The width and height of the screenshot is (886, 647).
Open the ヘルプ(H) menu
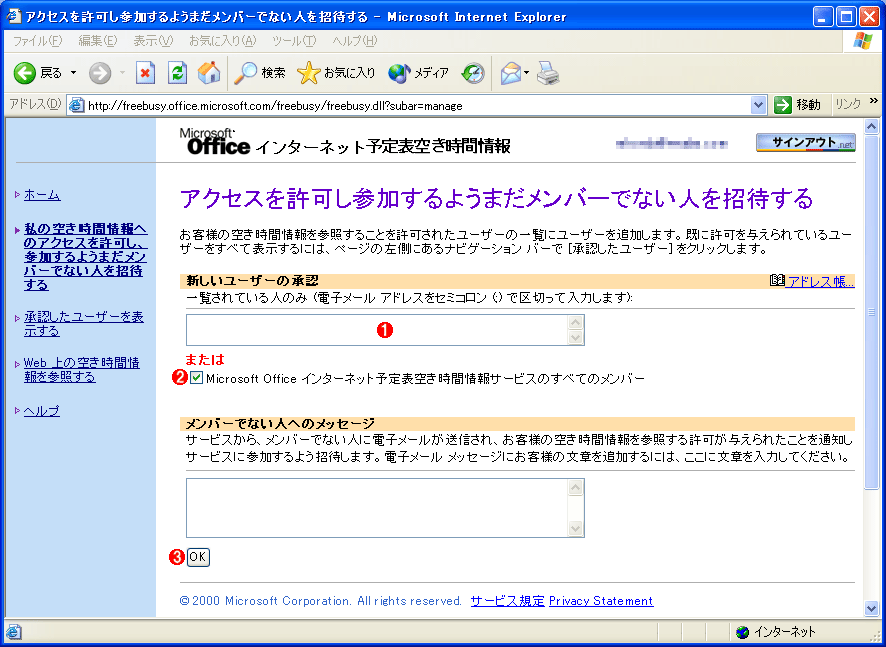point(354,41)
